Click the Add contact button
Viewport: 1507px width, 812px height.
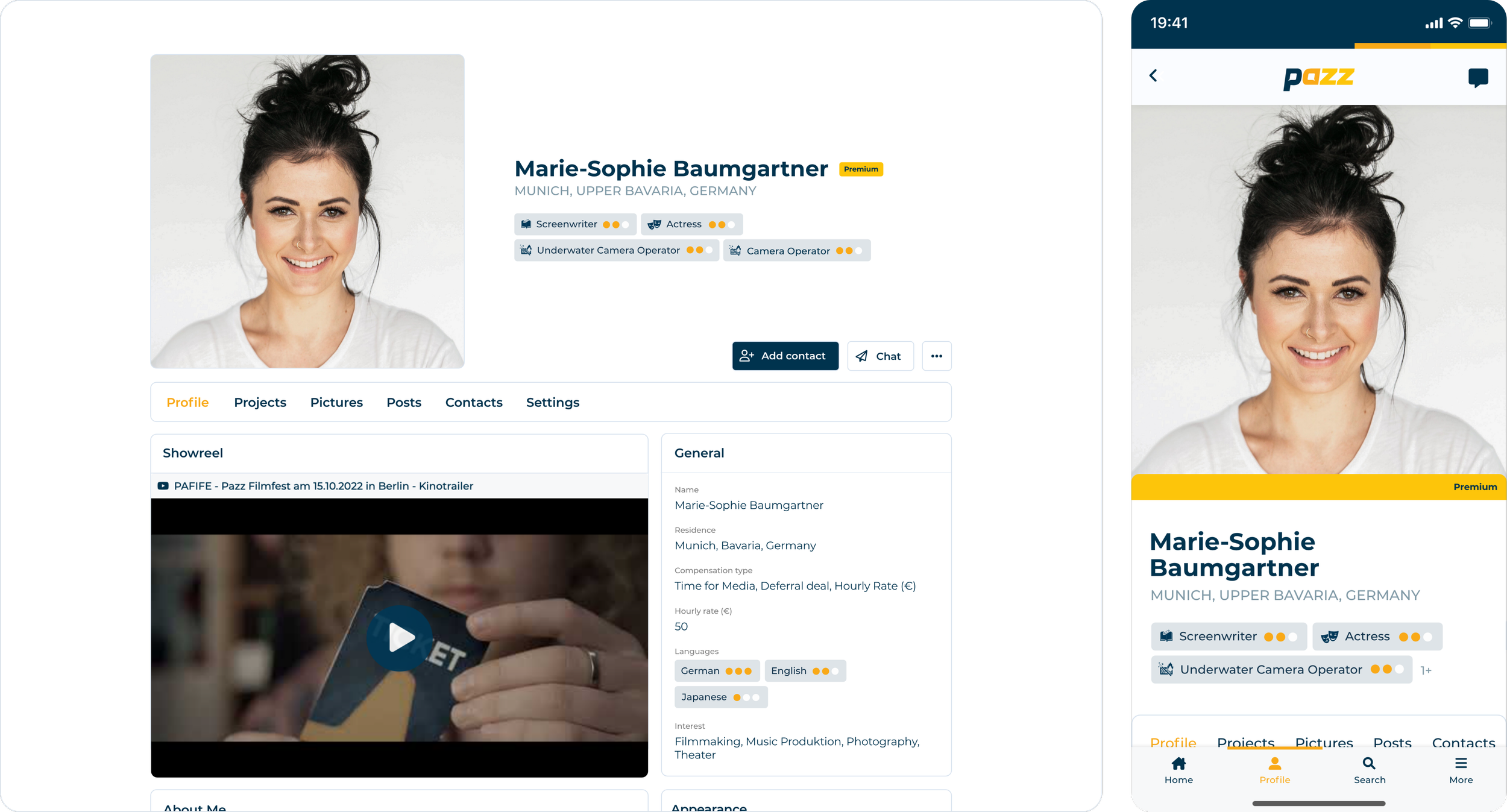785,356
